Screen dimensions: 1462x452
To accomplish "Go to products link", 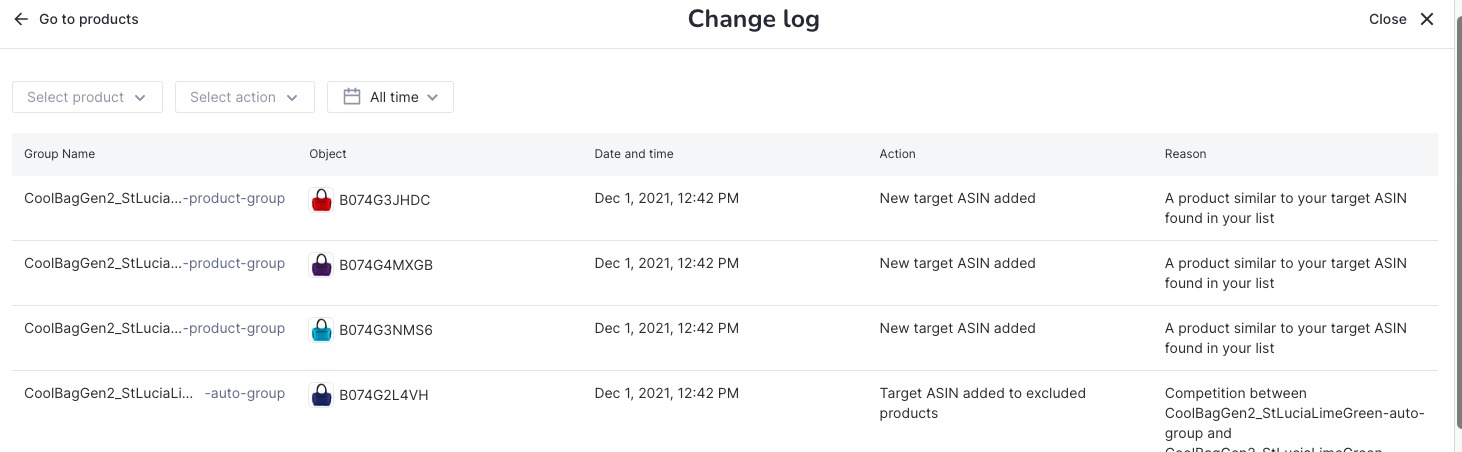I will point(88,19).
